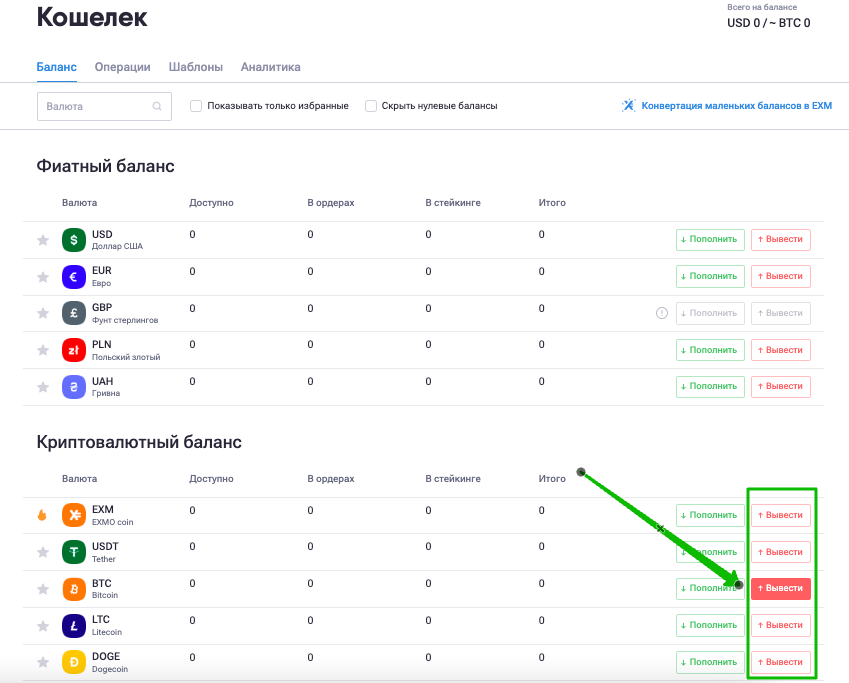Image resolution: width=849 pixels, height=683 pixels.
Task: Enable show only favorites checkbox
Action: 196,106
